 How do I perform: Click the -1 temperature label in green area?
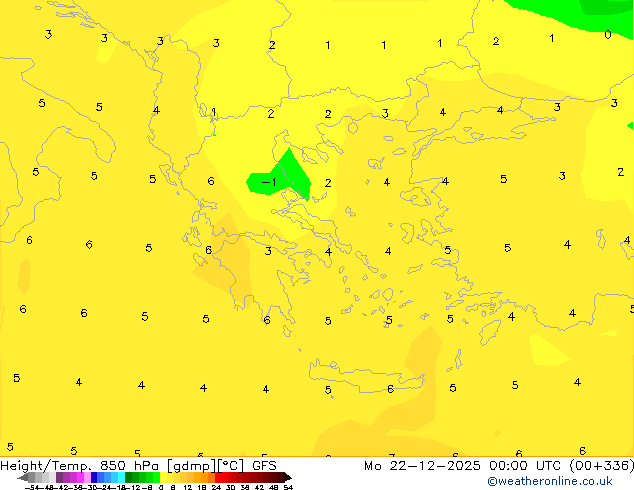(x=269, y=182)
